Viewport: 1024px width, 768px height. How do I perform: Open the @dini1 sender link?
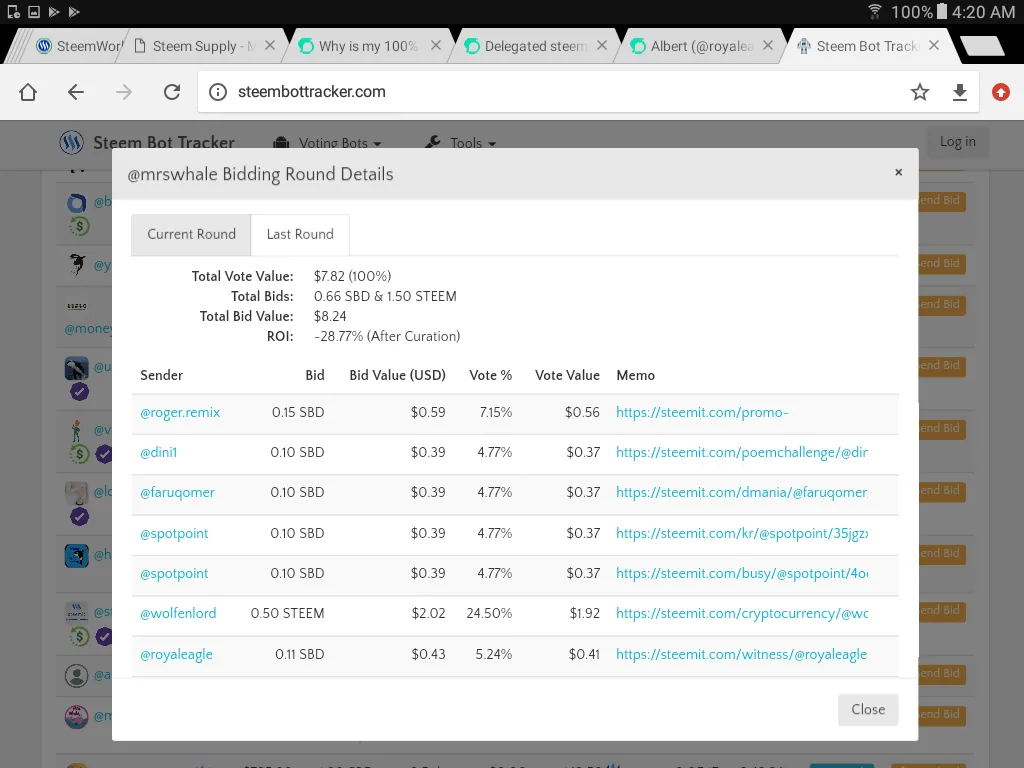tap(159, 453)
